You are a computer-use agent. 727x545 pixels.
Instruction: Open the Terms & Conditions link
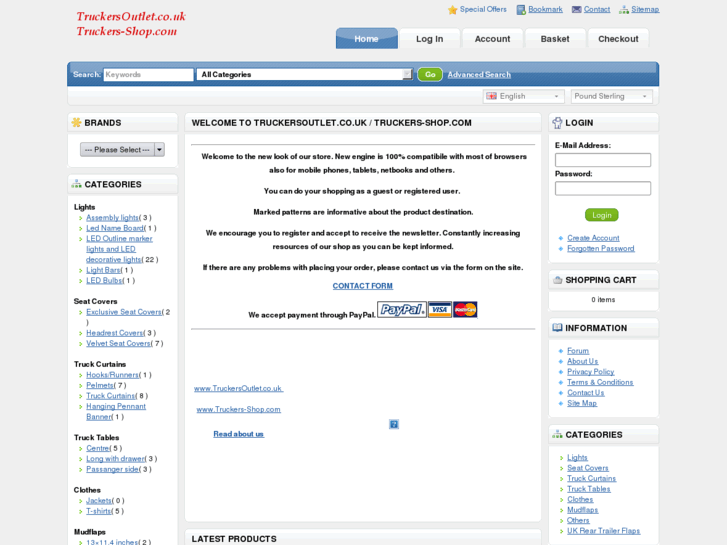(x=600, y=382)
